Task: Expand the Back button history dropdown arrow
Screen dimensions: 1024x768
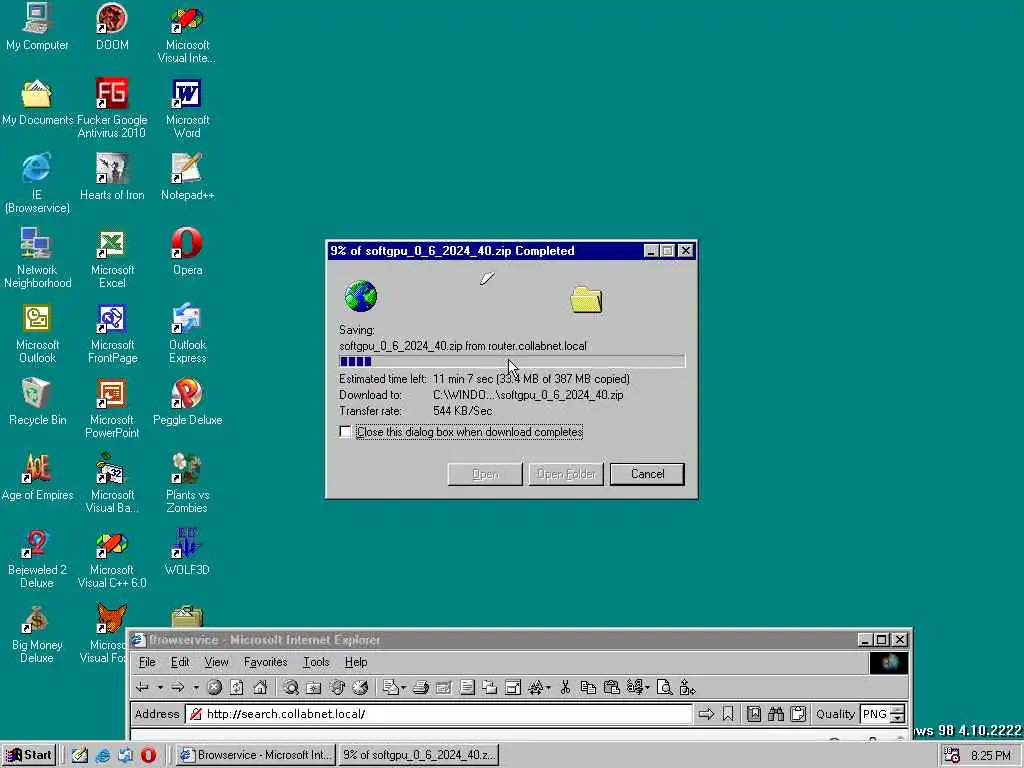Action: 160,687
